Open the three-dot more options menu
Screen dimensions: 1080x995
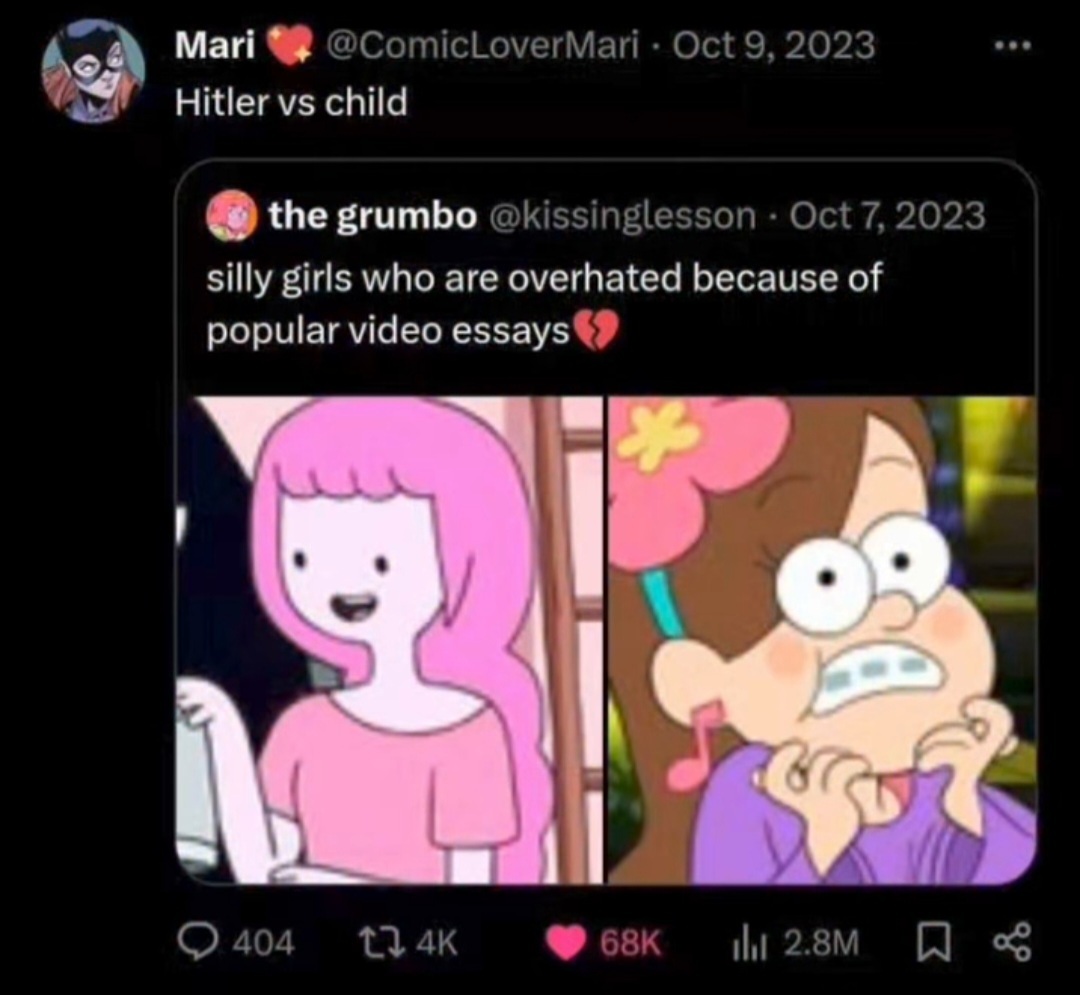1013,47
